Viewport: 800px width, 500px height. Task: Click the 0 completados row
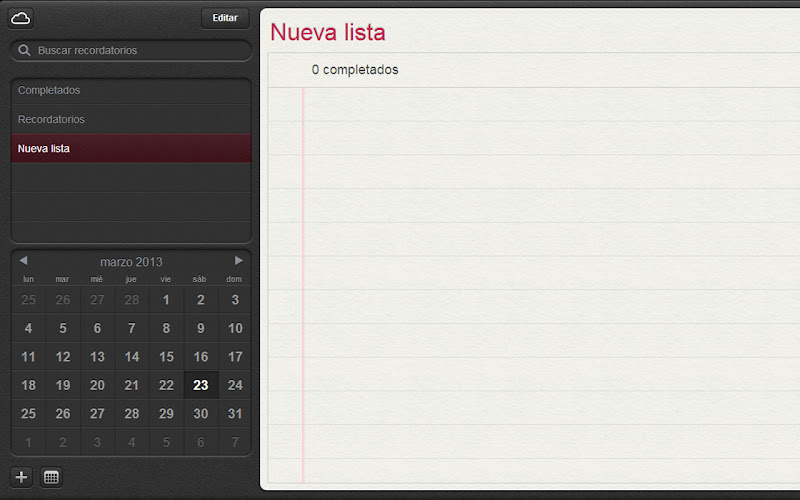(534, 70)
